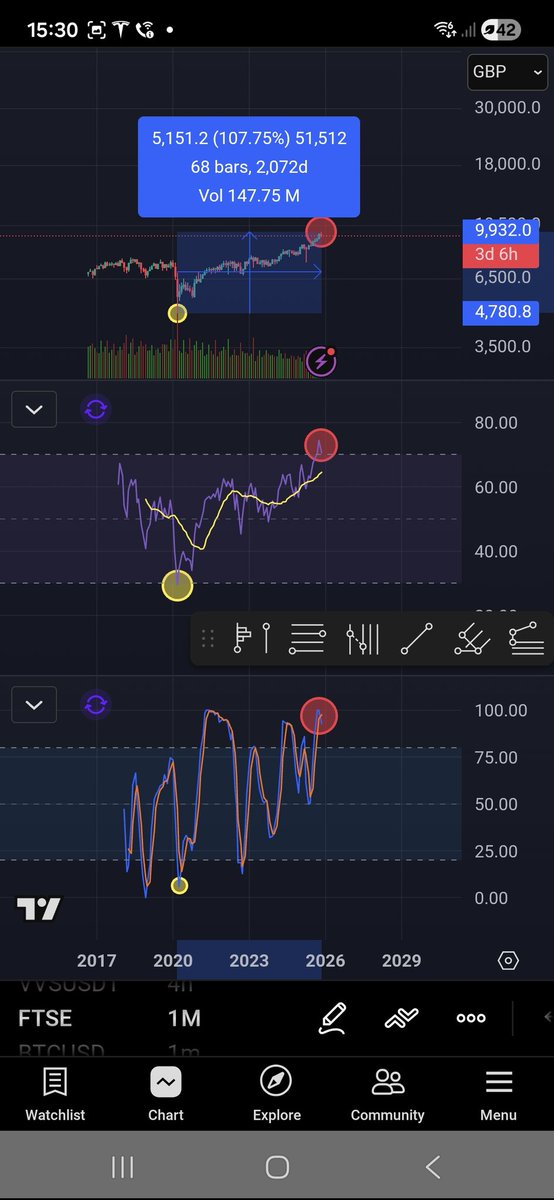Tap the FTSE symbol name

pyautogui.click(x=45, y=1019)
